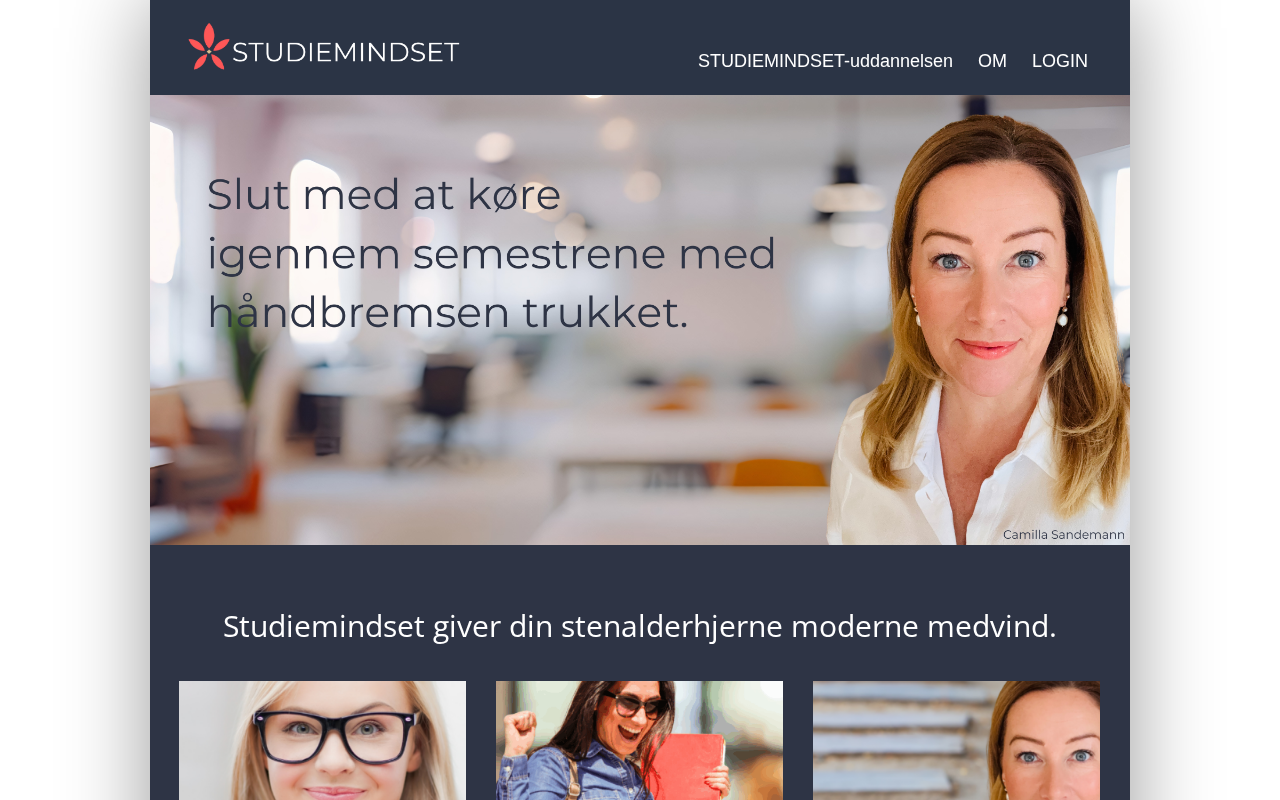Open the STUDIEMINDSET-uddannelsen menu item
The width and height of the screenshot is (1280, 800).
825,61
